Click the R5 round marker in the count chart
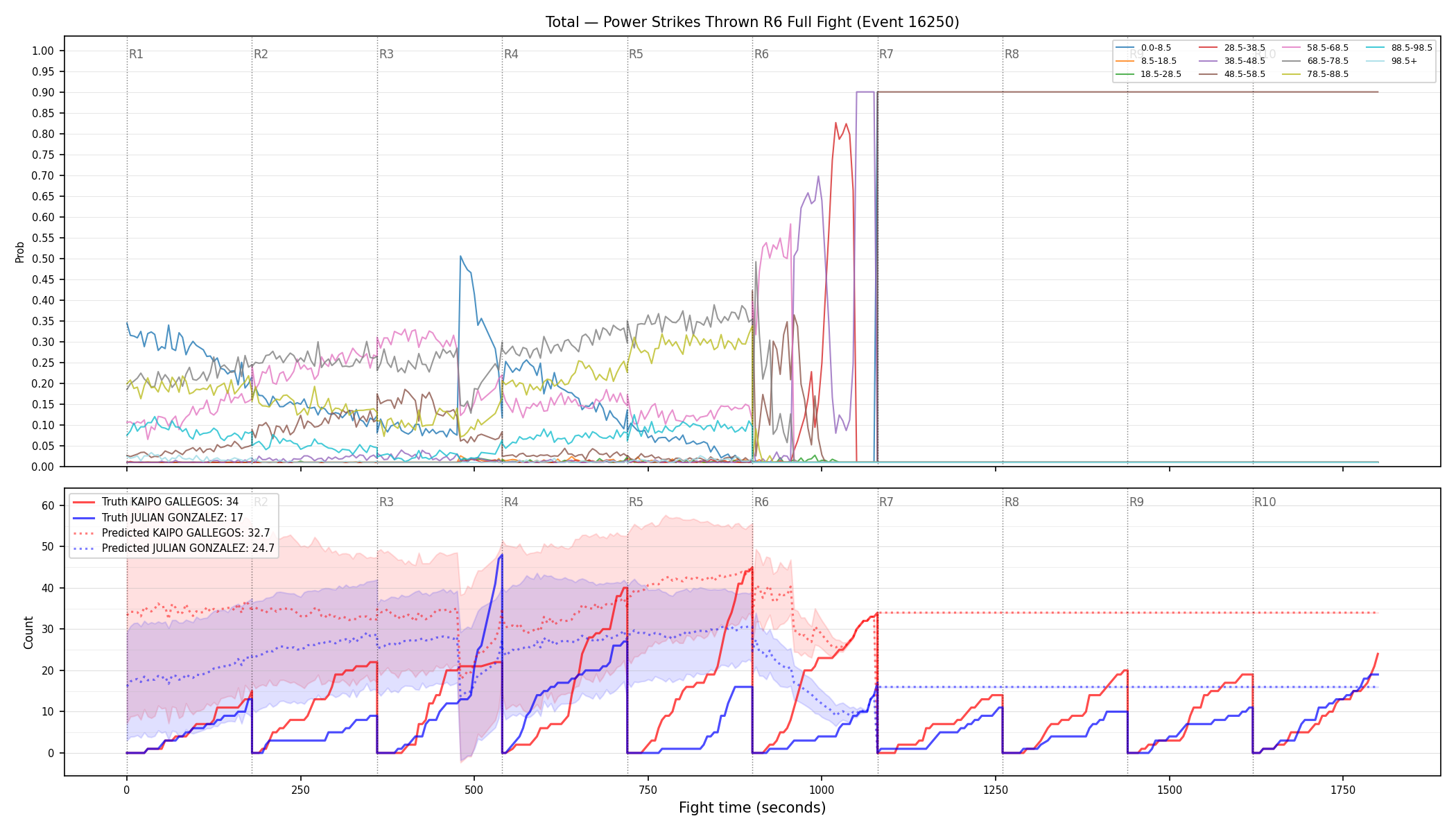Image resolution: width=1456 pixels, height=832 pixels. click(x=636, y=502)
